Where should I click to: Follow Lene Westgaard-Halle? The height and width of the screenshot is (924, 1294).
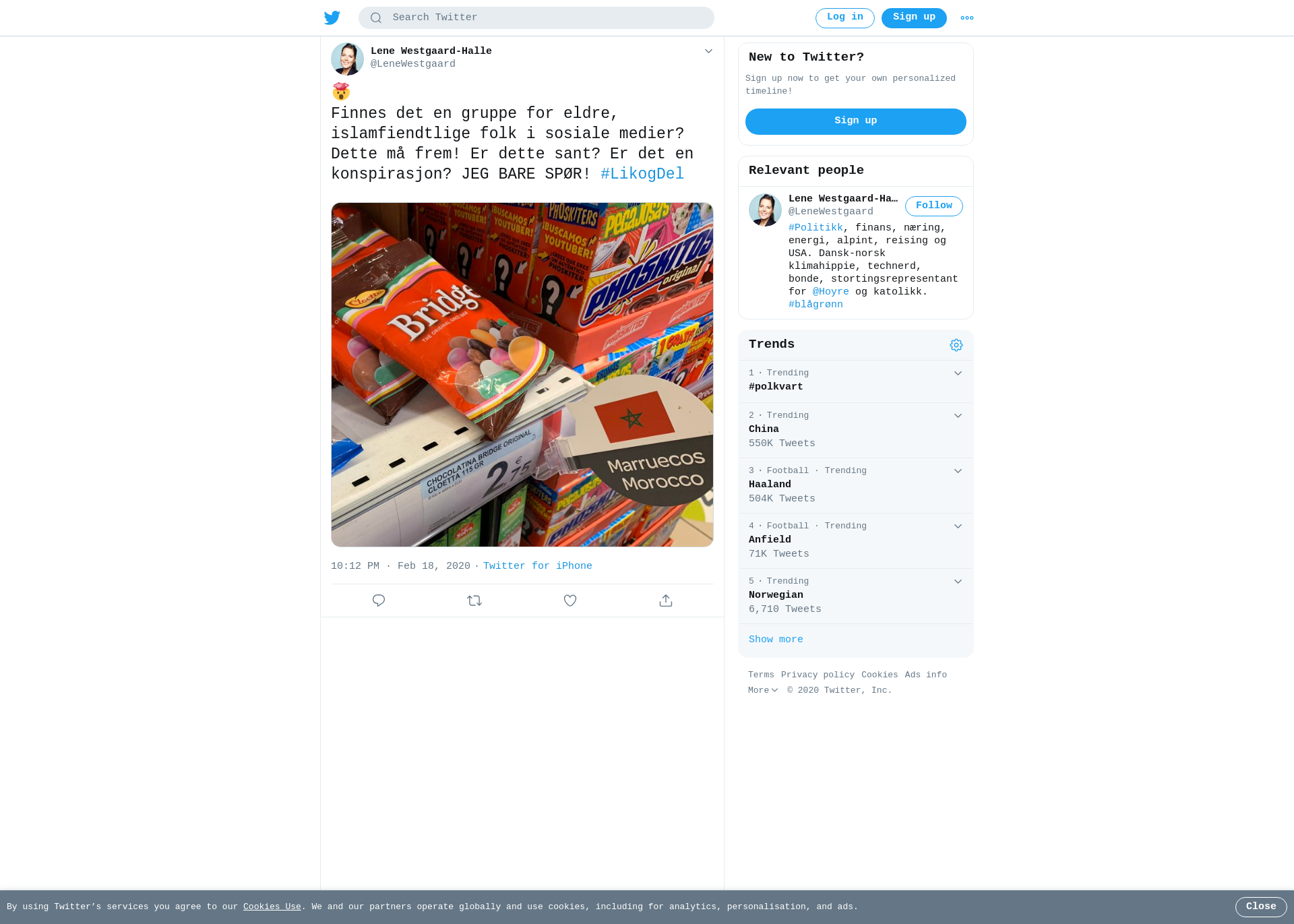tap(934, 206)
